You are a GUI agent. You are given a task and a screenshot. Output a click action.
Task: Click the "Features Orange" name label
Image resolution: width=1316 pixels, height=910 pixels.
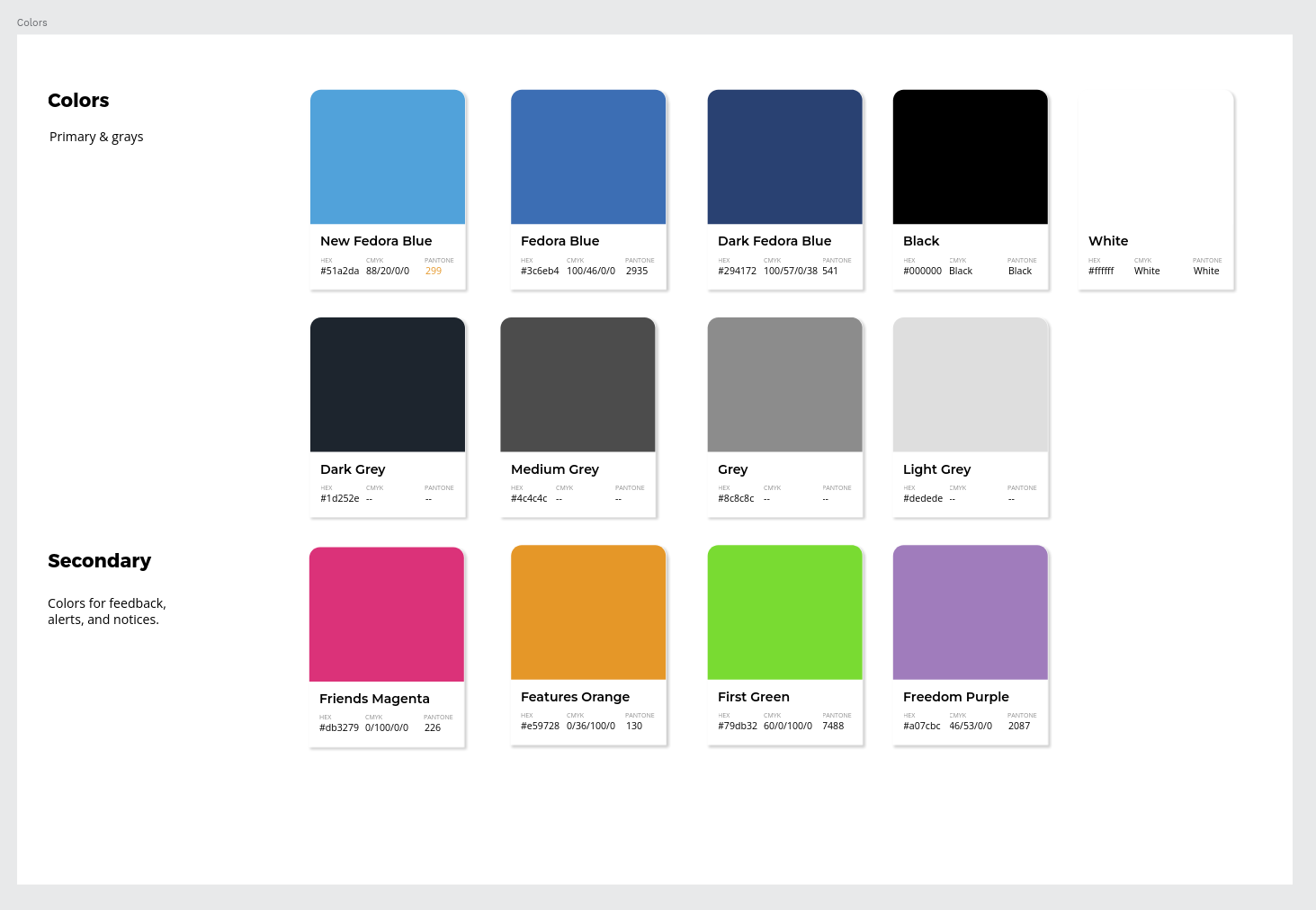click(x=576, y=697)
